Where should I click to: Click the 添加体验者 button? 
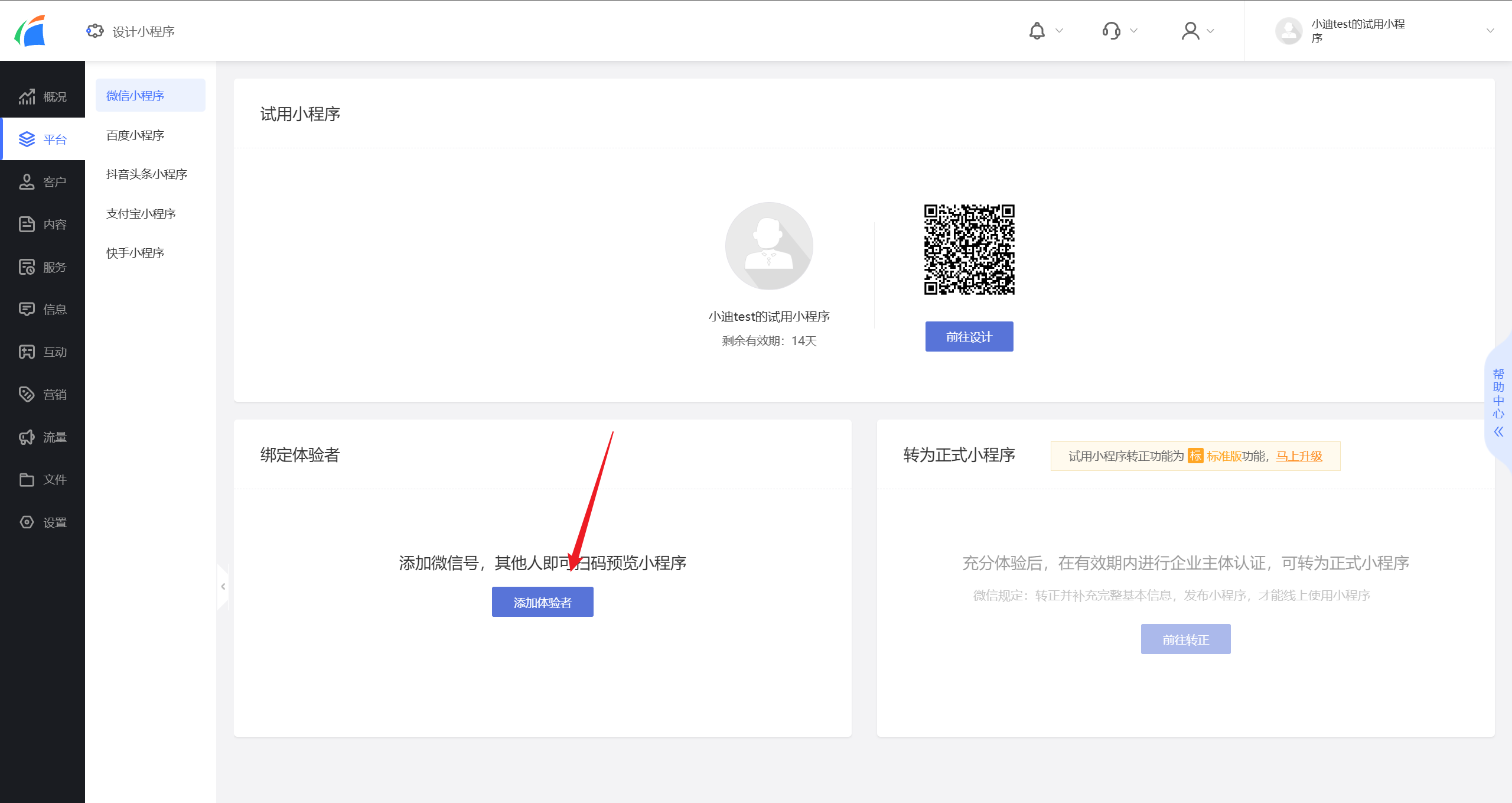[x=542, y=602]
